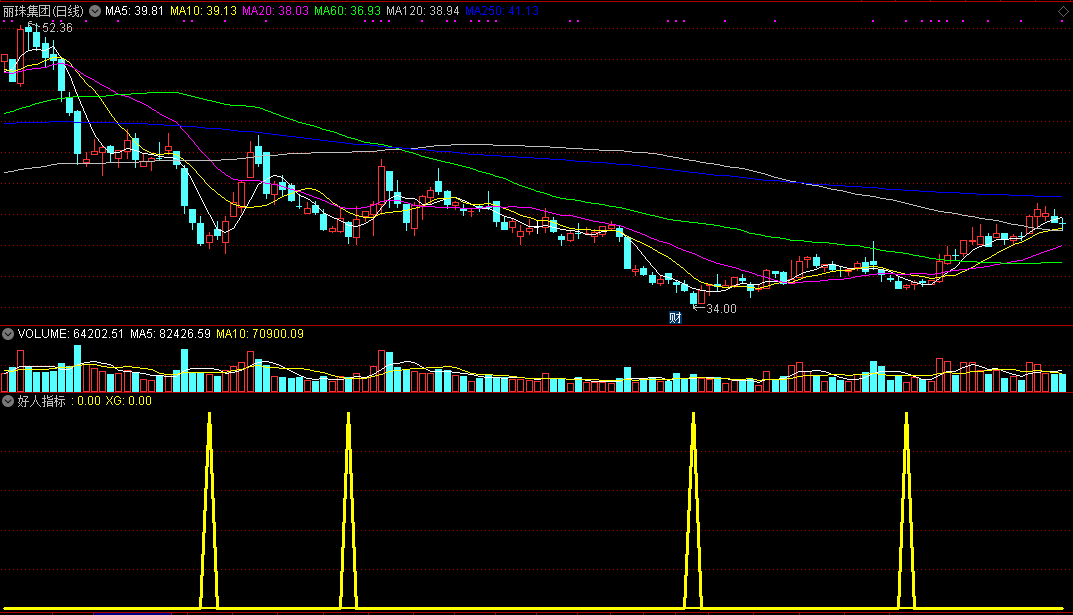Image resolution: width=1073 pixels, height=615 pixels.
Task: Select the MA10: 39.13 label
Action: [203, 11]
